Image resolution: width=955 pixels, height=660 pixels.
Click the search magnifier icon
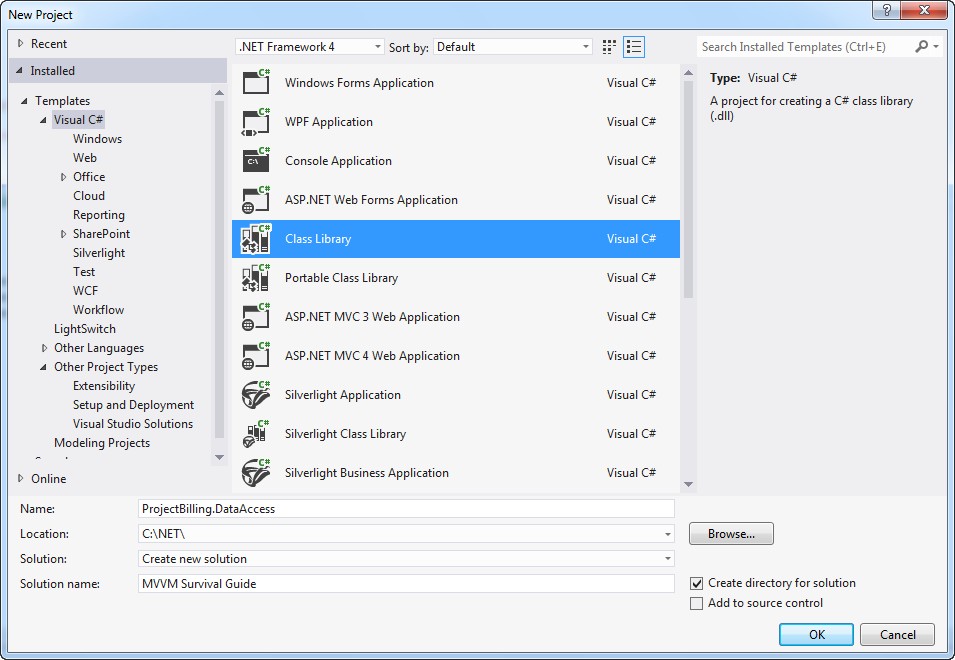(922, 46)
